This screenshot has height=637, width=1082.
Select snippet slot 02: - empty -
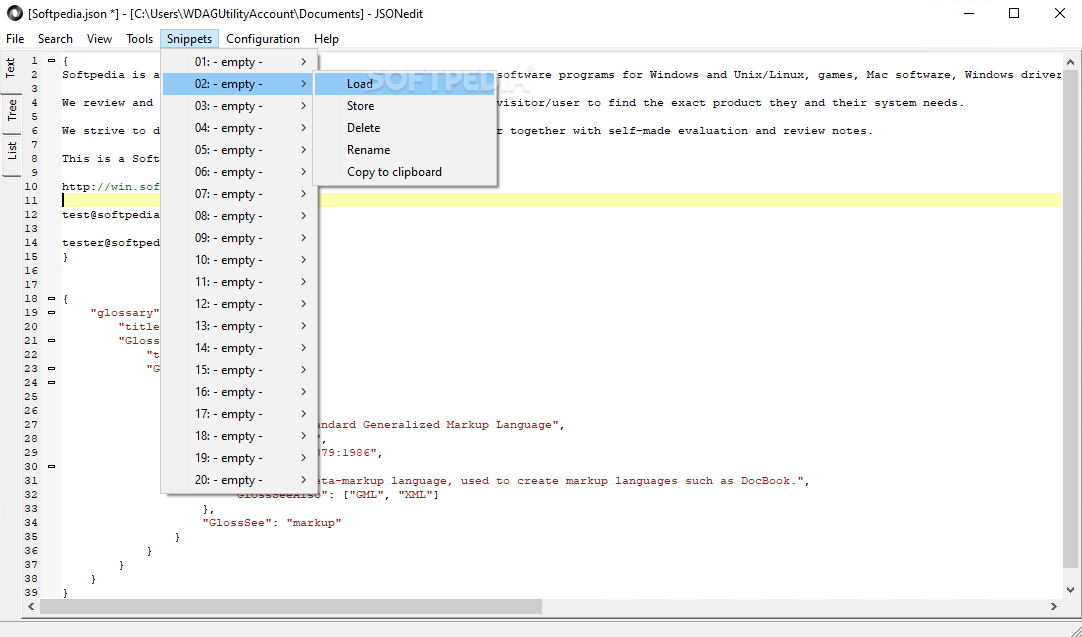pyautogui.click(x=239, y=84)
